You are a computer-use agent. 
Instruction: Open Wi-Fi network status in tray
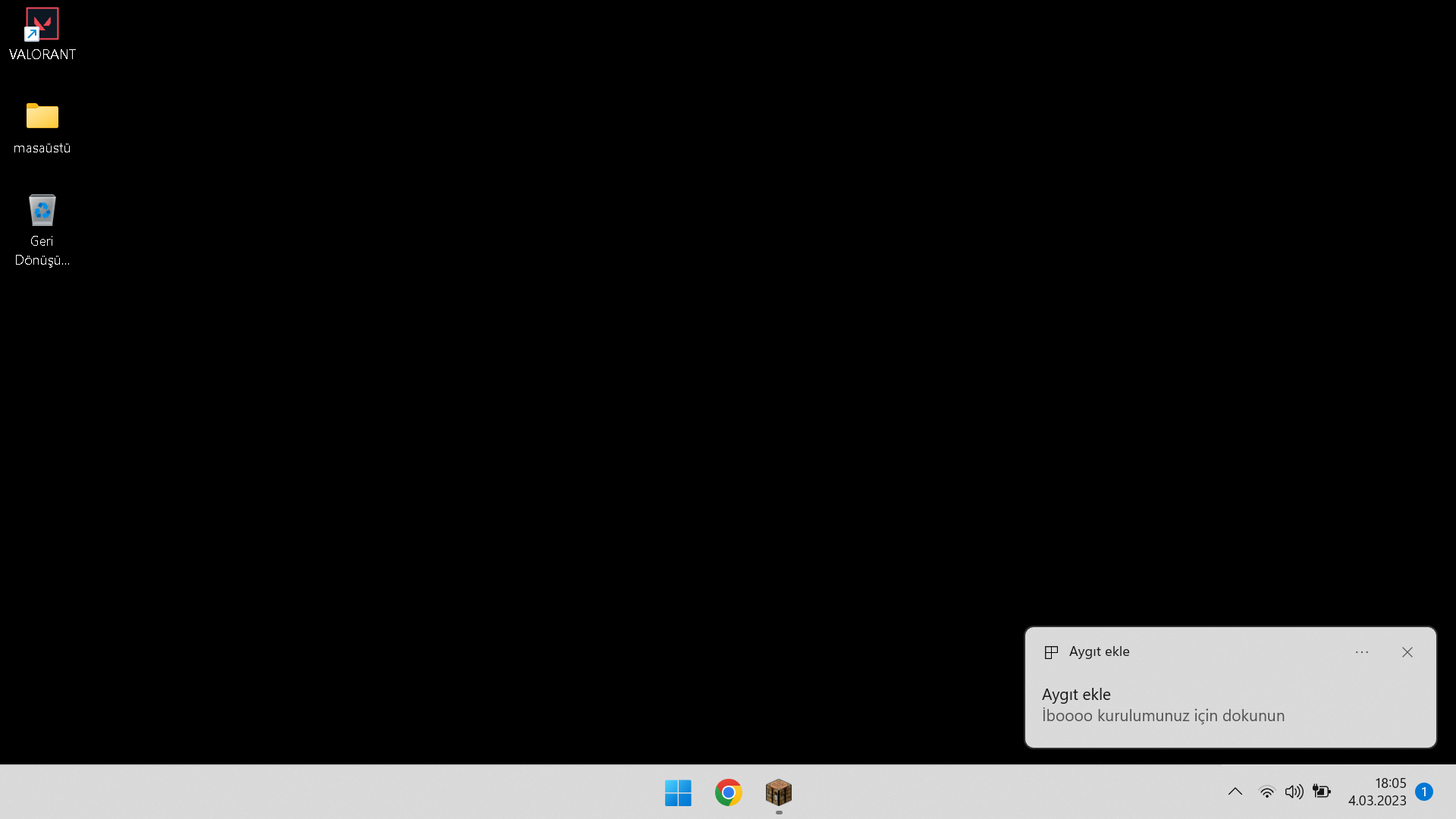1266,792
